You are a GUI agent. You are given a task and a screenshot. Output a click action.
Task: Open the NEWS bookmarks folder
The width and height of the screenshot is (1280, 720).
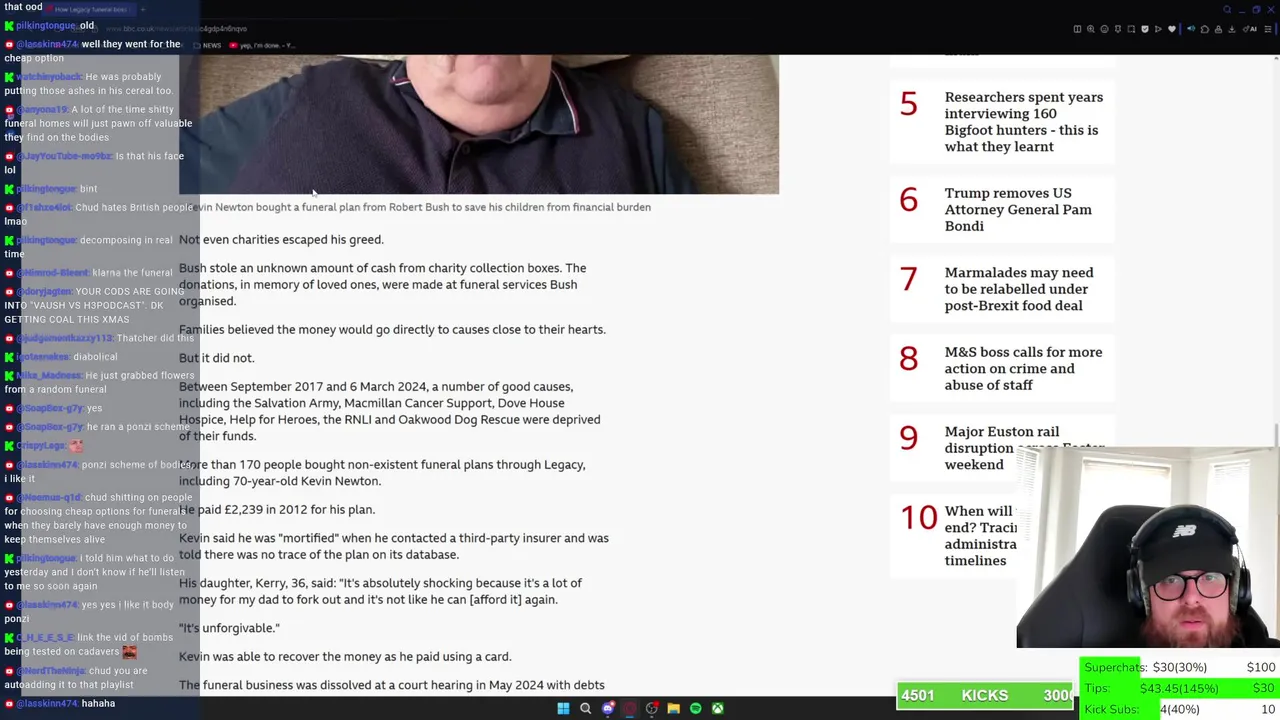pos(208,45)
